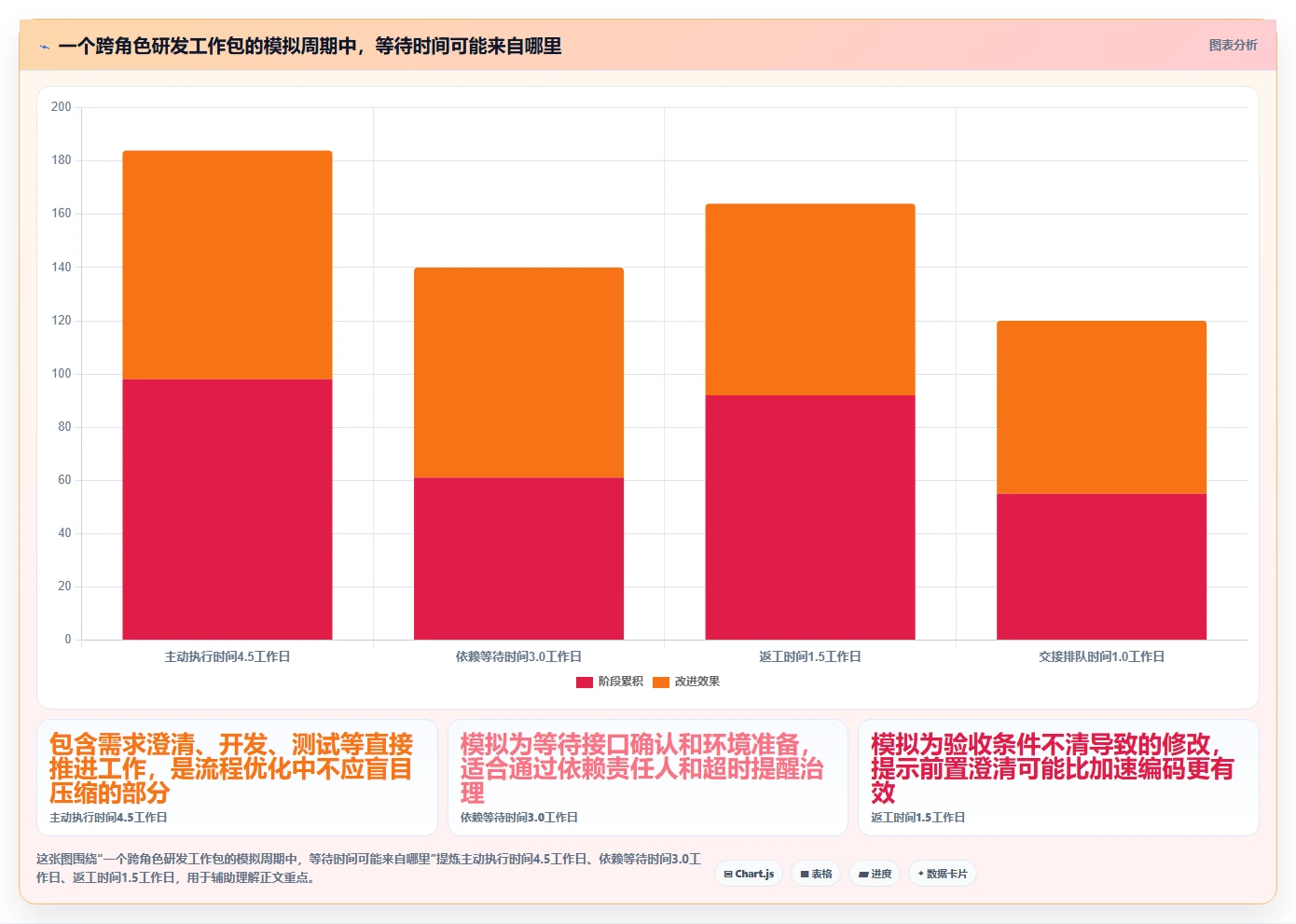
Task: Click the y-axis value 60
Action: (64, 480)
